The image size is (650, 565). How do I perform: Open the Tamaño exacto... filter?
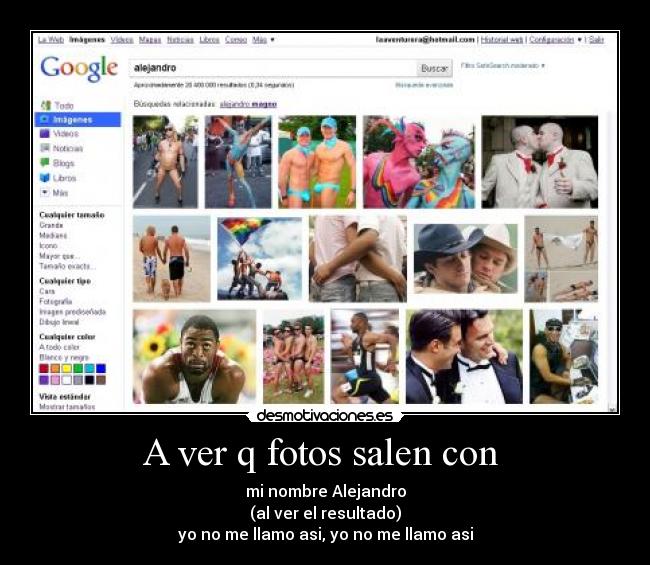coord(67,266)
